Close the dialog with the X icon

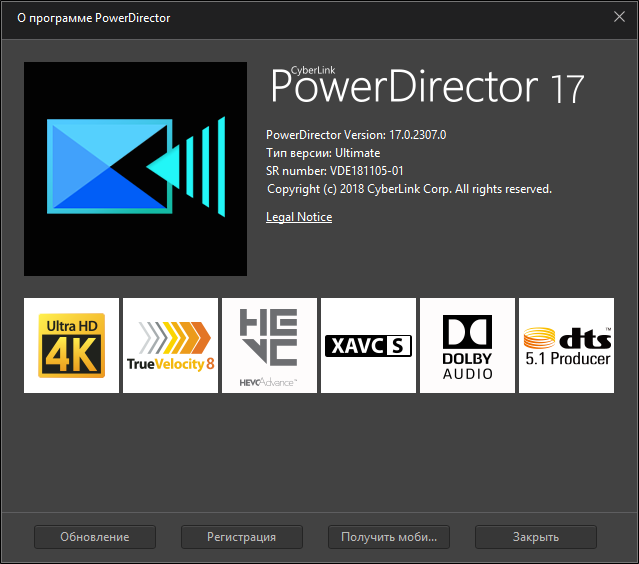pyautogui.click(x=619, y=17)
